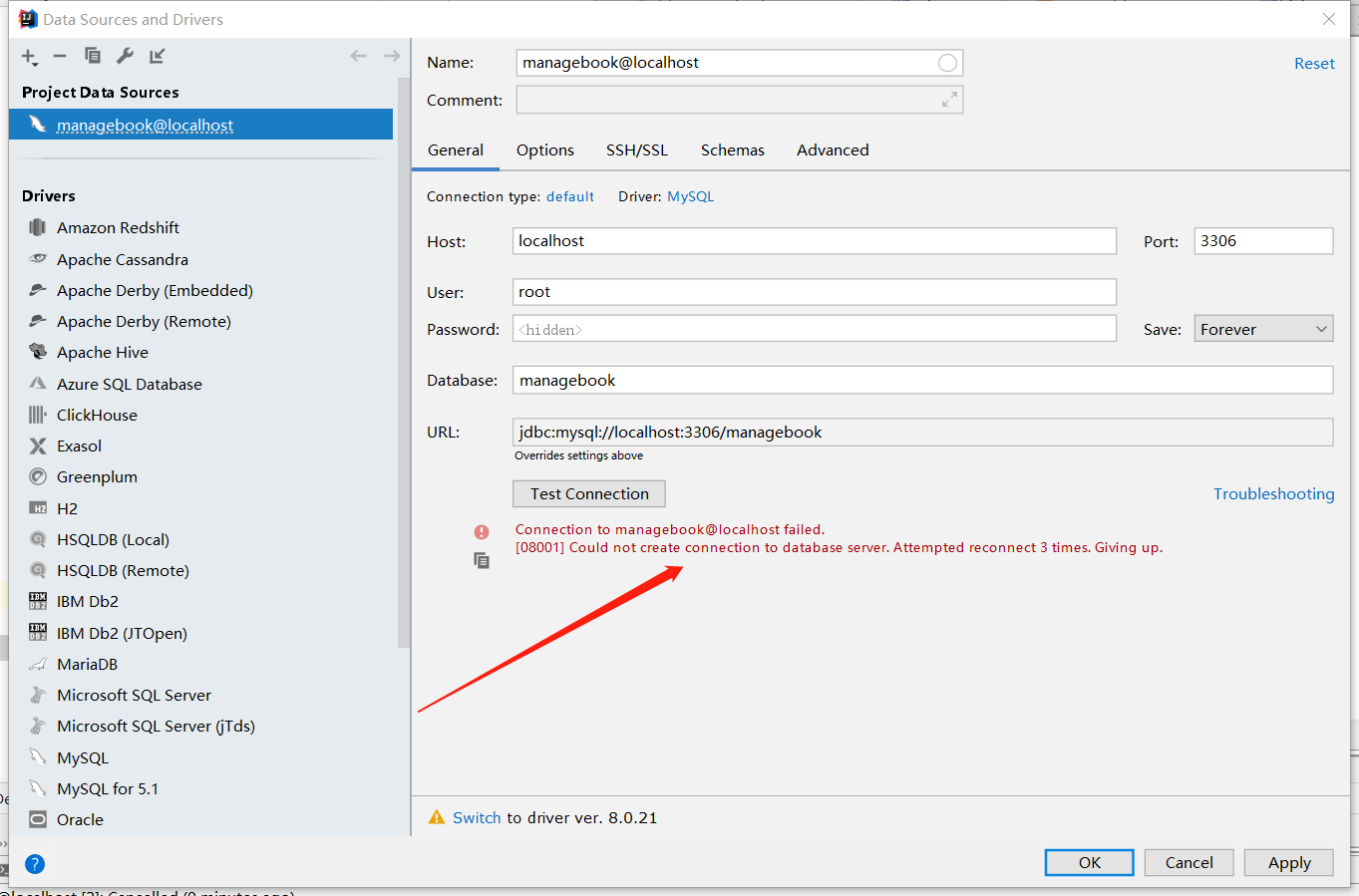This screenshot has height=896, width=1359.
Task: Focus the User input field
Action: pyautogui.click(x=815, y=291)
